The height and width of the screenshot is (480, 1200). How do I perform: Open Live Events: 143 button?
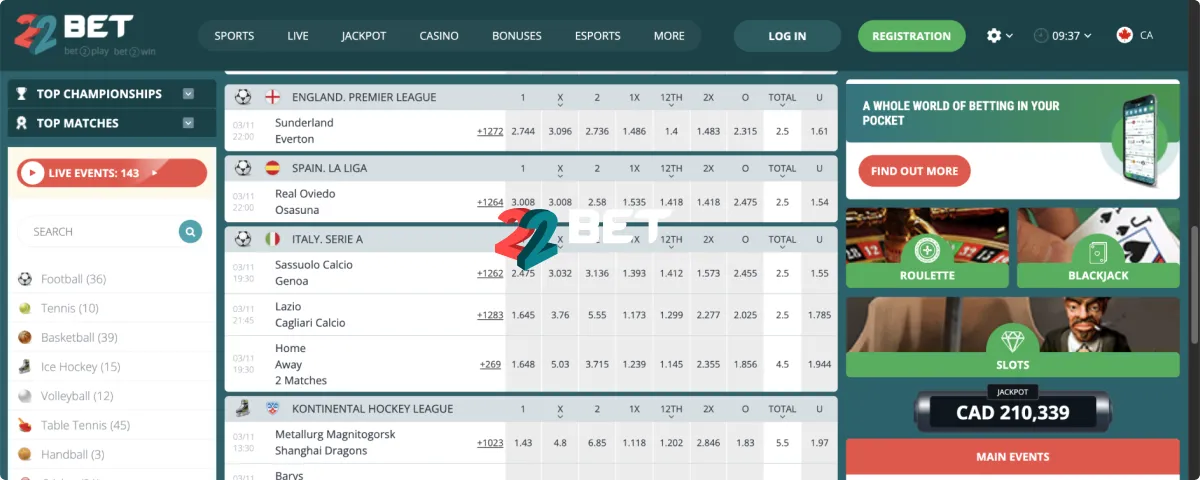pyautogui.click(x=112, y=173)
